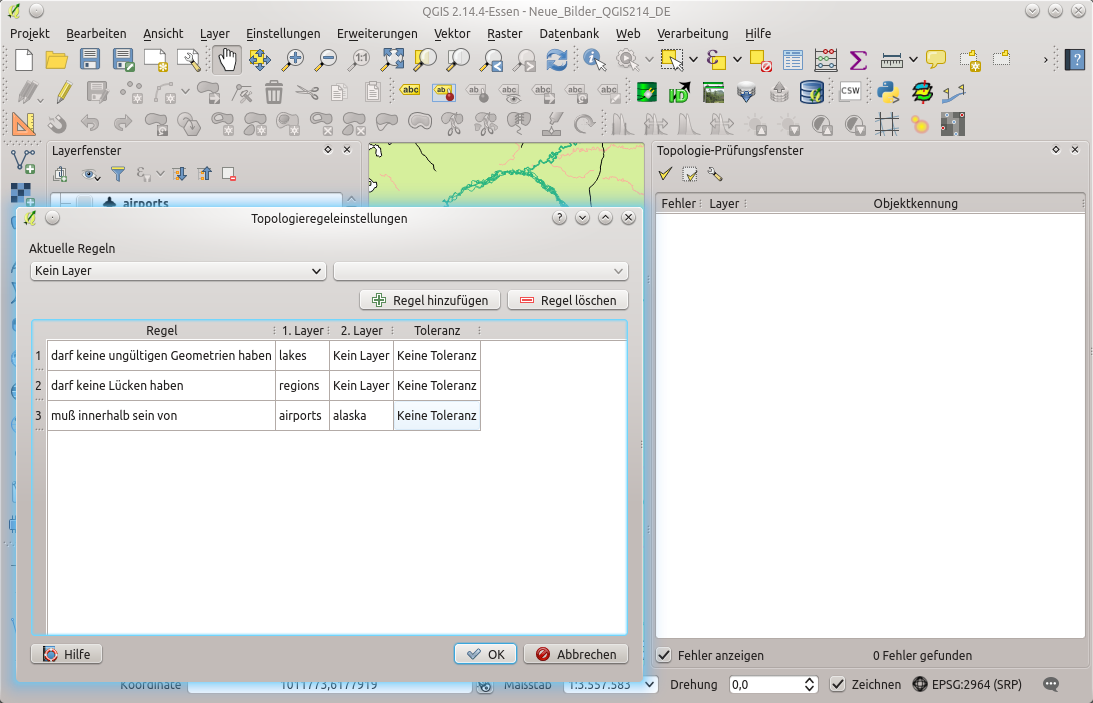Open the Python console icon
Viewport: 1093px width, 703px height.
pos(888,93)
